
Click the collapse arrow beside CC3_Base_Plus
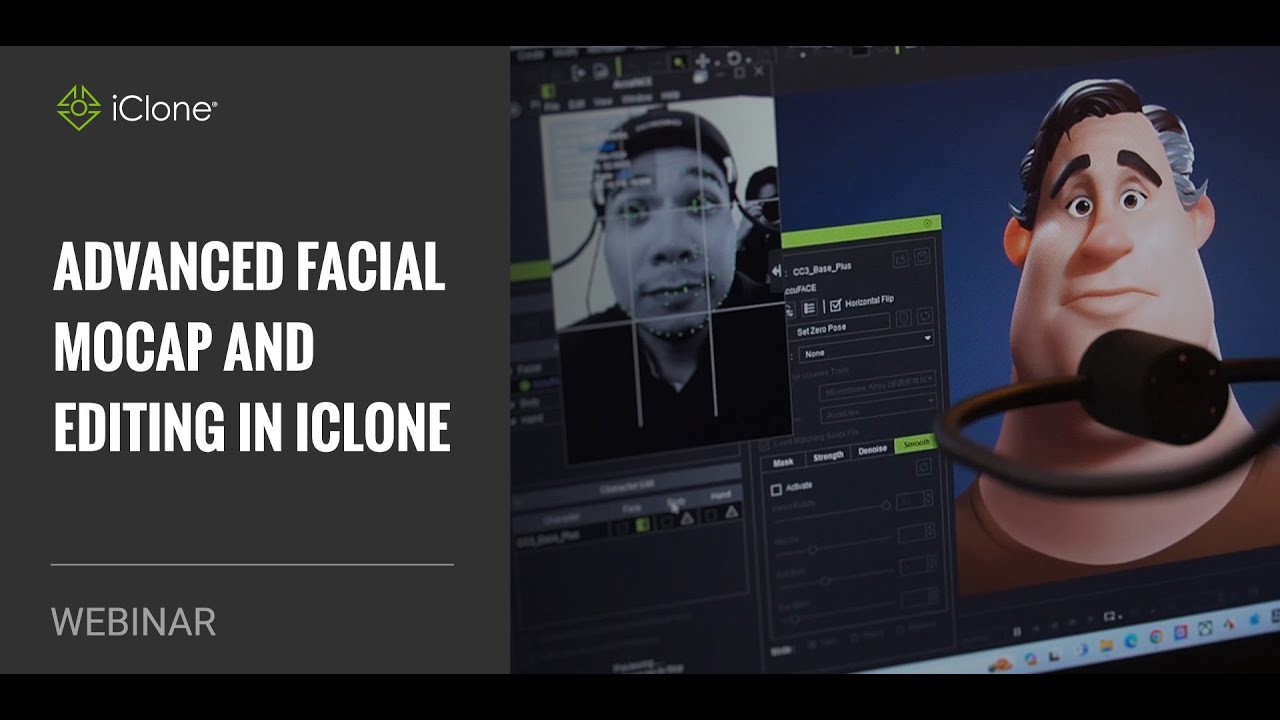tap(776, 271)
